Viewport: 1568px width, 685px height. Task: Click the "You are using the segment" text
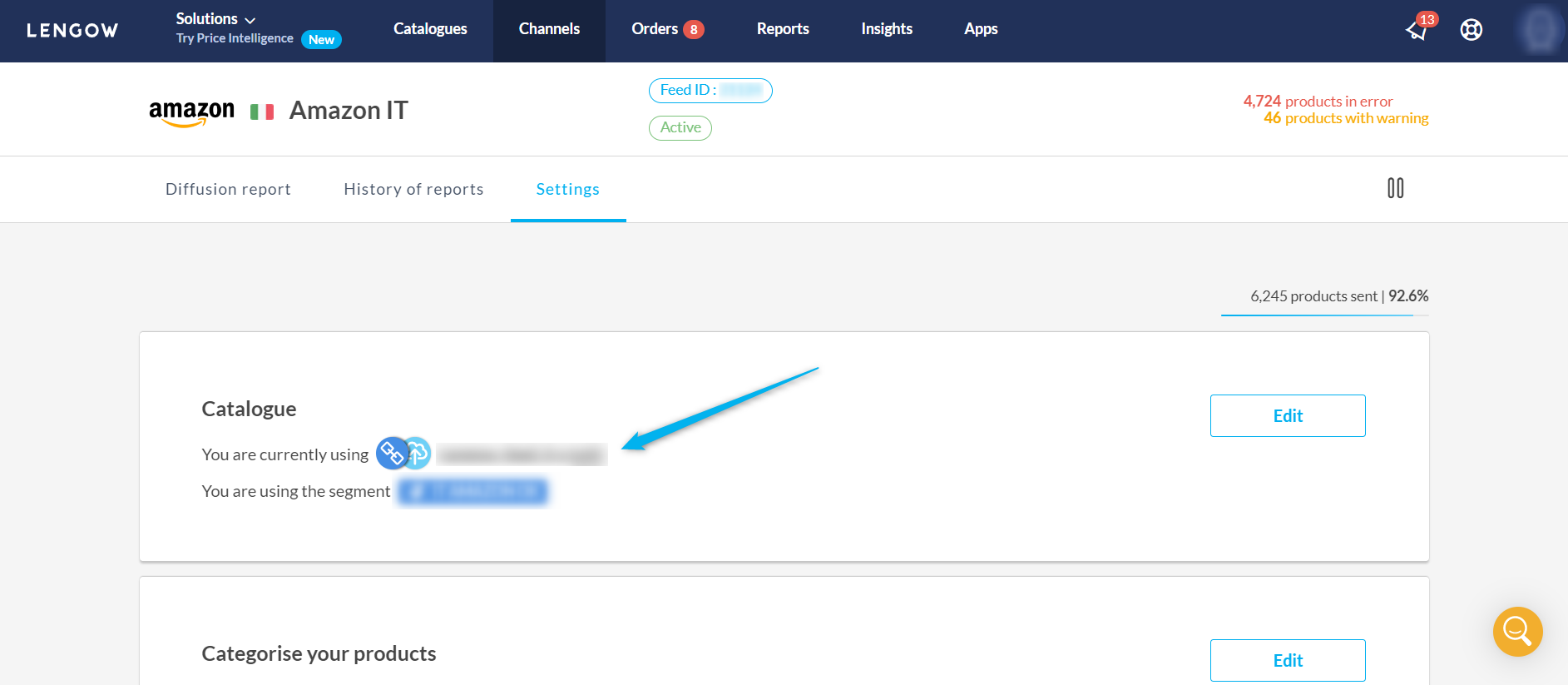tap(295, 491)
